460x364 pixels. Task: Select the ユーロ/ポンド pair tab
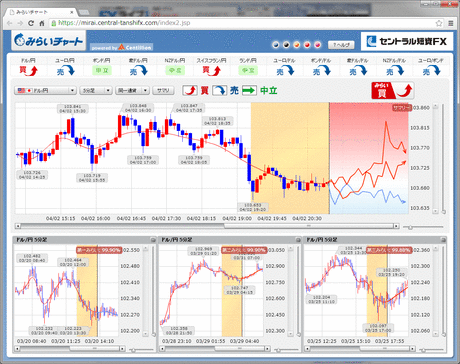coord(431,66)
